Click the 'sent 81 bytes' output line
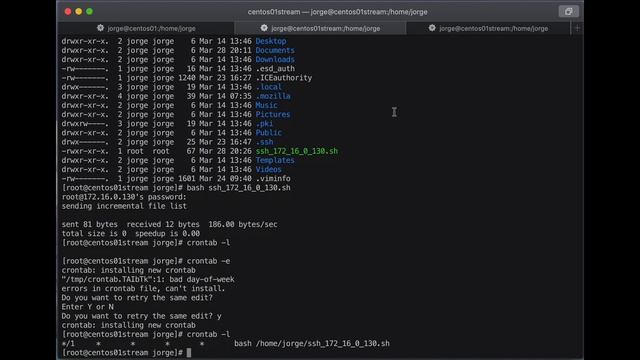The image size is (640, 360). [x=169, y=224]
